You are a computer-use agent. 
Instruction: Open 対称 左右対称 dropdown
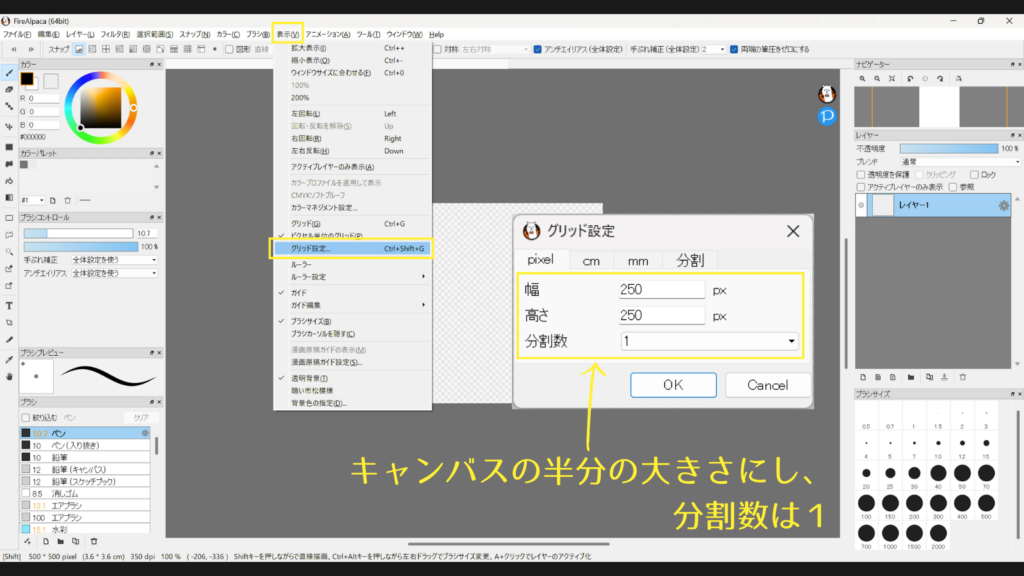point(495,49)
